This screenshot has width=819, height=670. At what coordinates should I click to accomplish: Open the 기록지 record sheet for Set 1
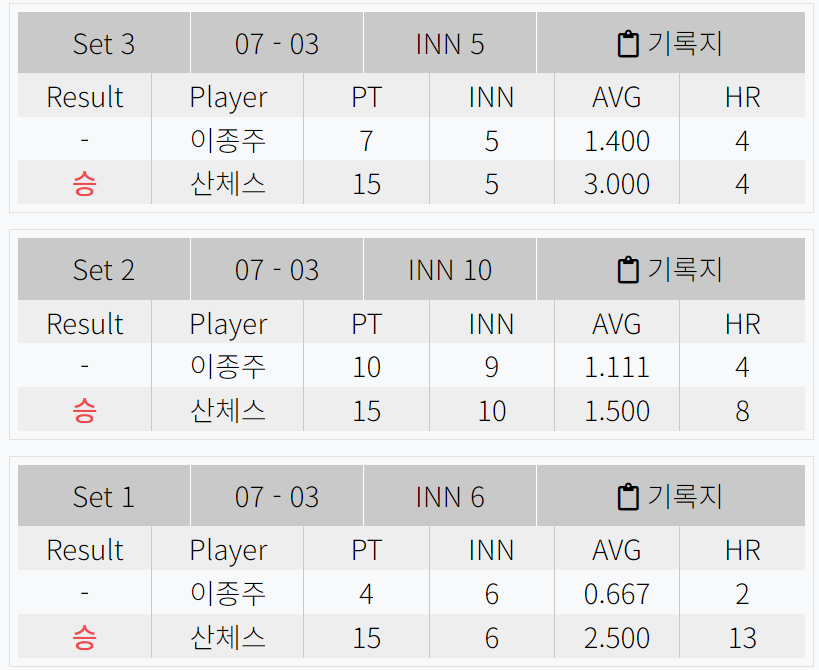coord(671,496)
